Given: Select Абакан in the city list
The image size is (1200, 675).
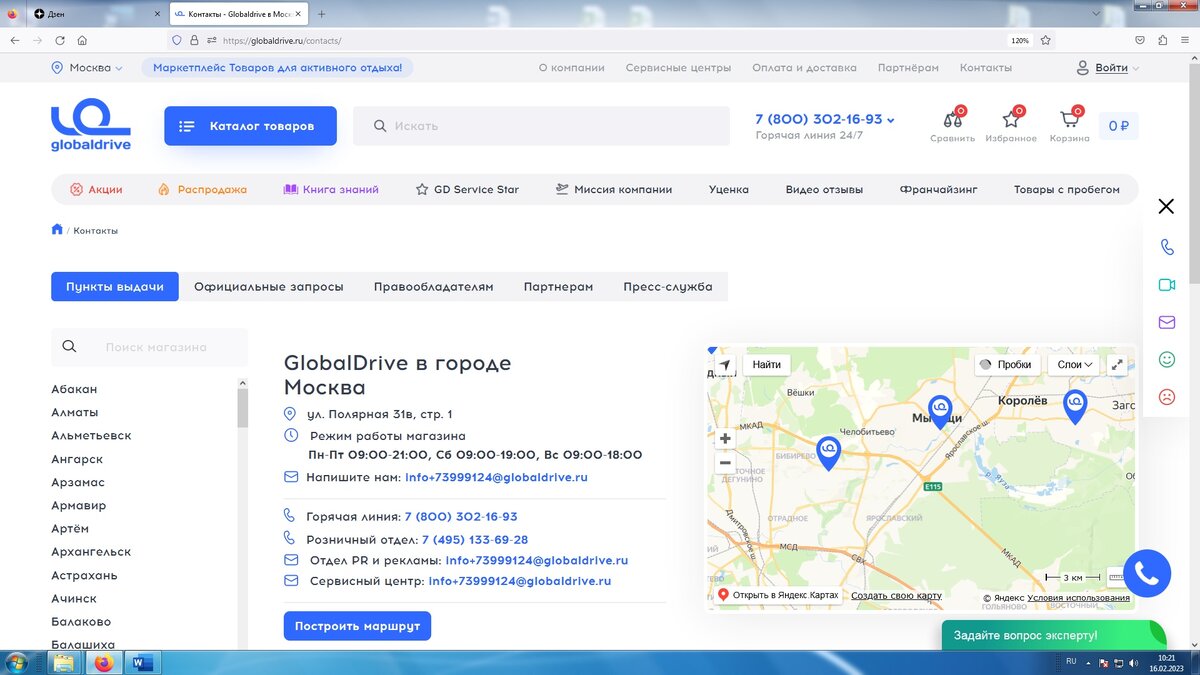Looking at the screenshot, I should [74, 389].
